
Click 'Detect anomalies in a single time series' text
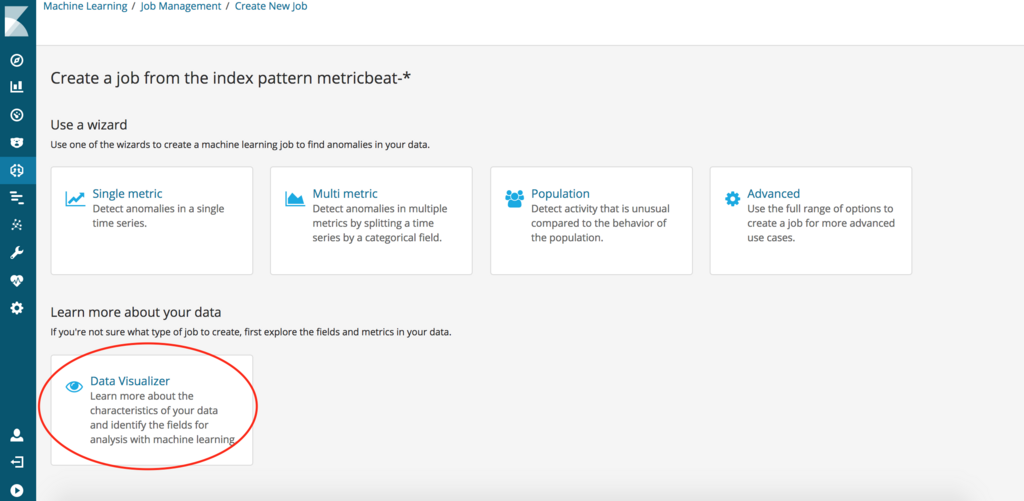point(159,216)
